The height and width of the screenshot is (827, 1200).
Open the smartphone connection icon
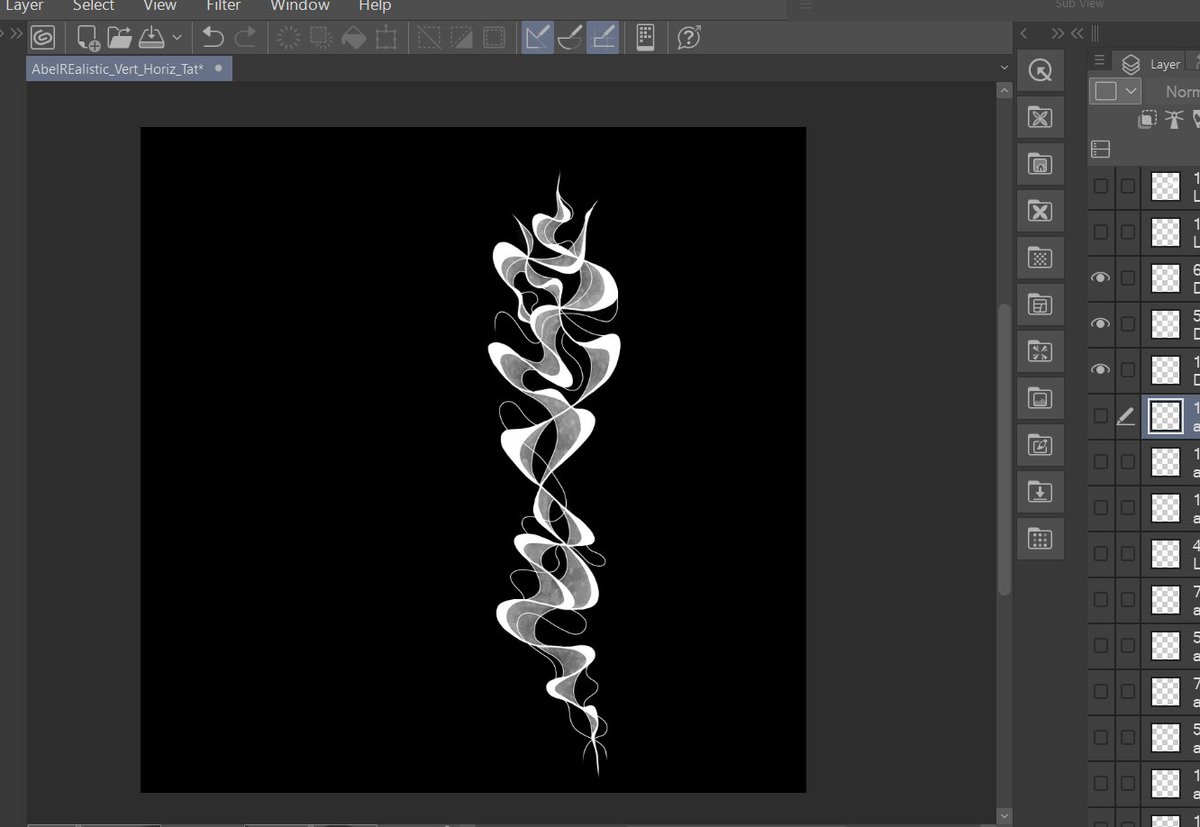[x=645, y=38]
